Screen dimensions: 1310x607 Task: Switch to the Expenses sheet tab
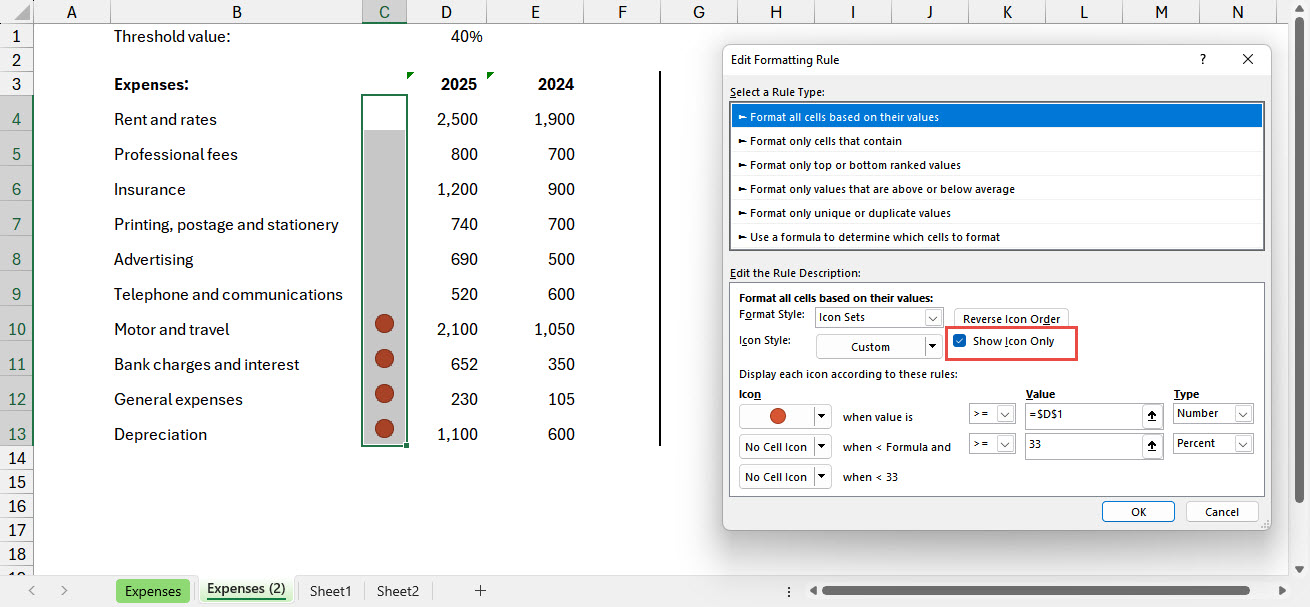tap(153, 591)
